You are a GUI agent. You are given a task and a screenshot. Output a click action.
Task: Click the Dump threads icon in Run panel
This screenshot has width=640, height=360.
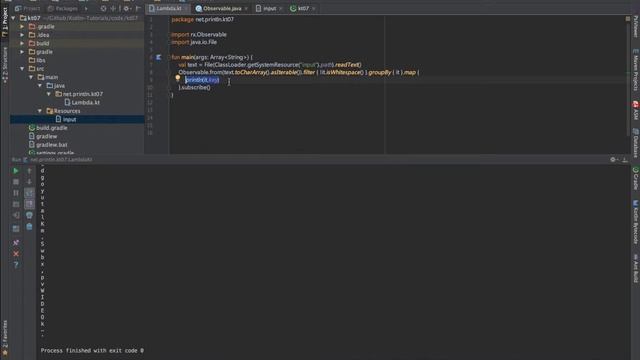tap(16, 204)
